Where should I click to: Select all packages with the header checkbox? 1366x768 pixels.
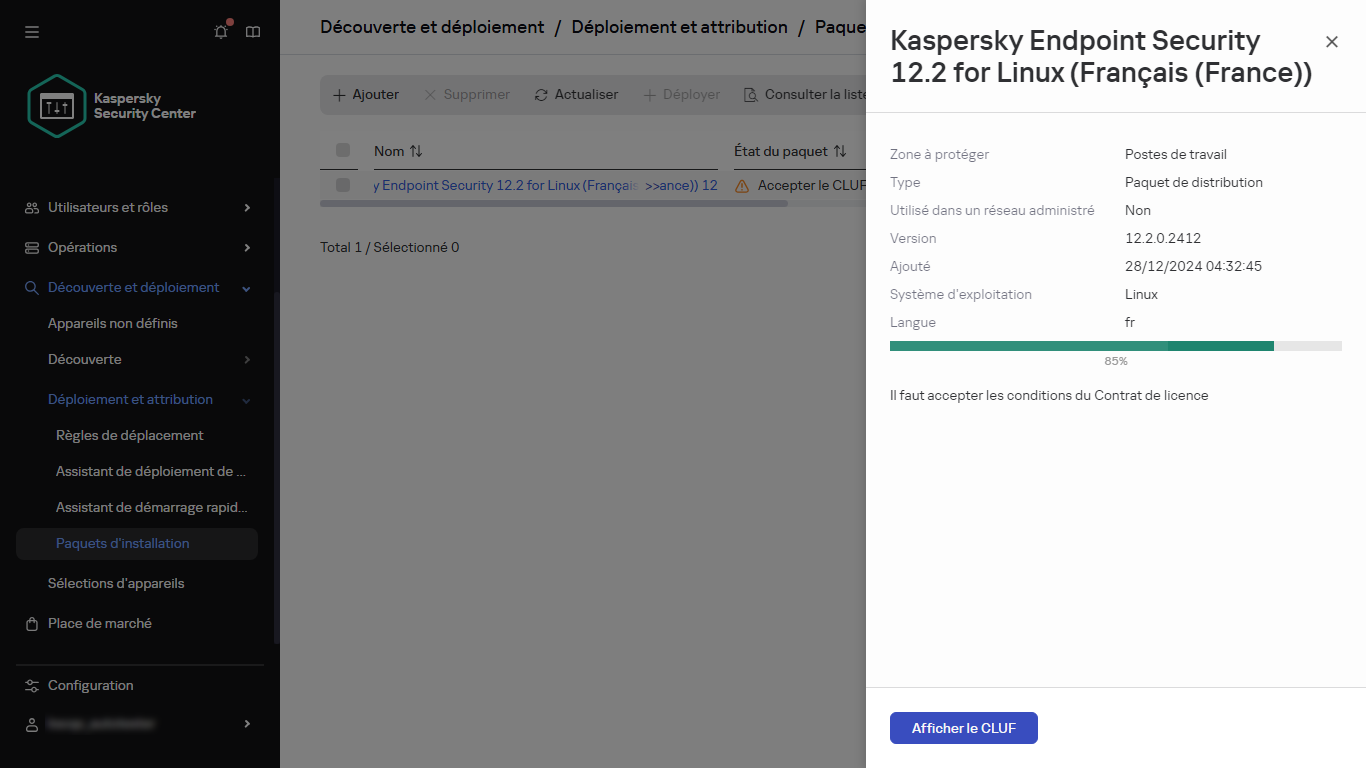343,149
